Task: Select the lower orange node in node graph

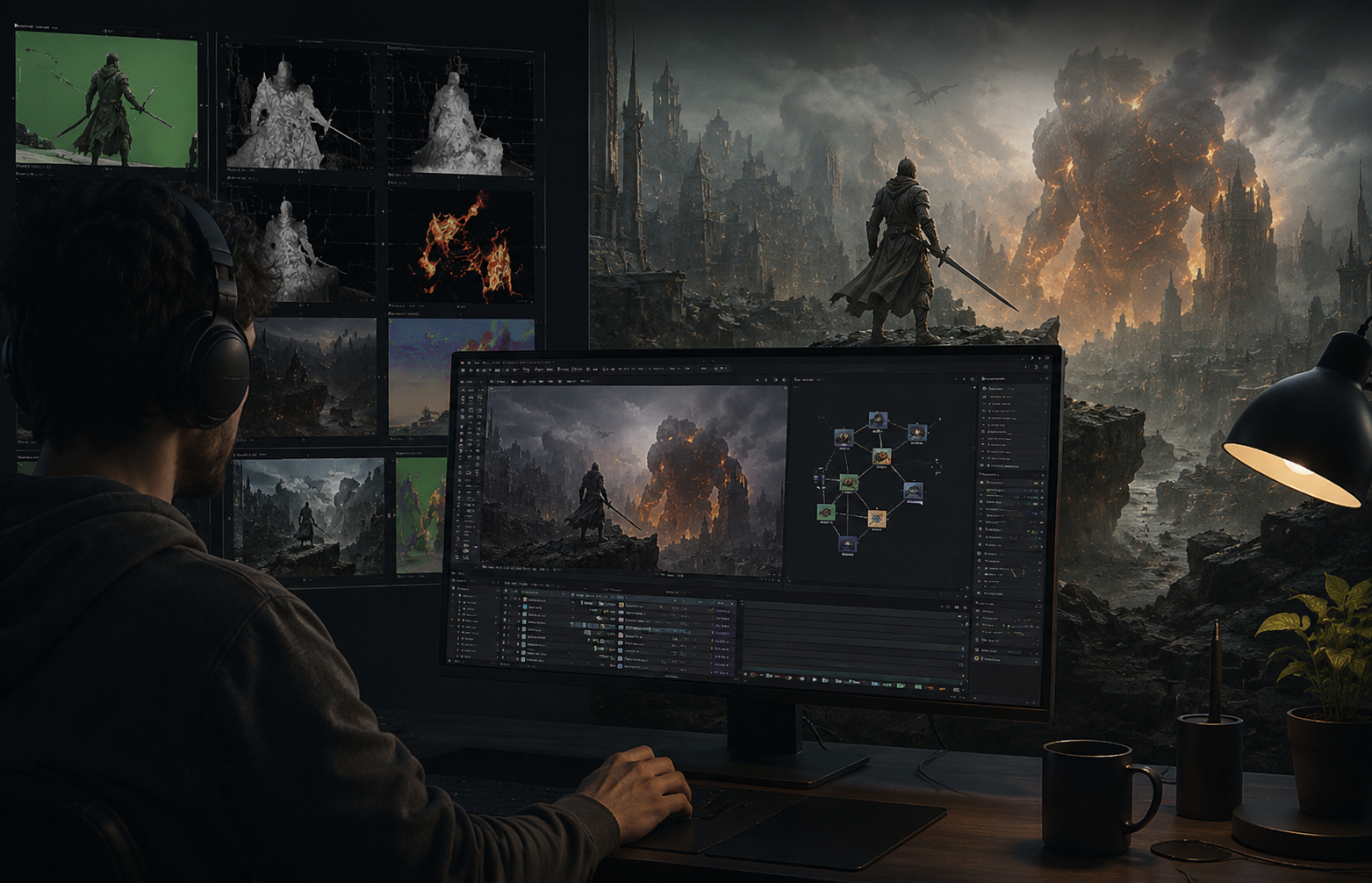Action: [877, 519]
